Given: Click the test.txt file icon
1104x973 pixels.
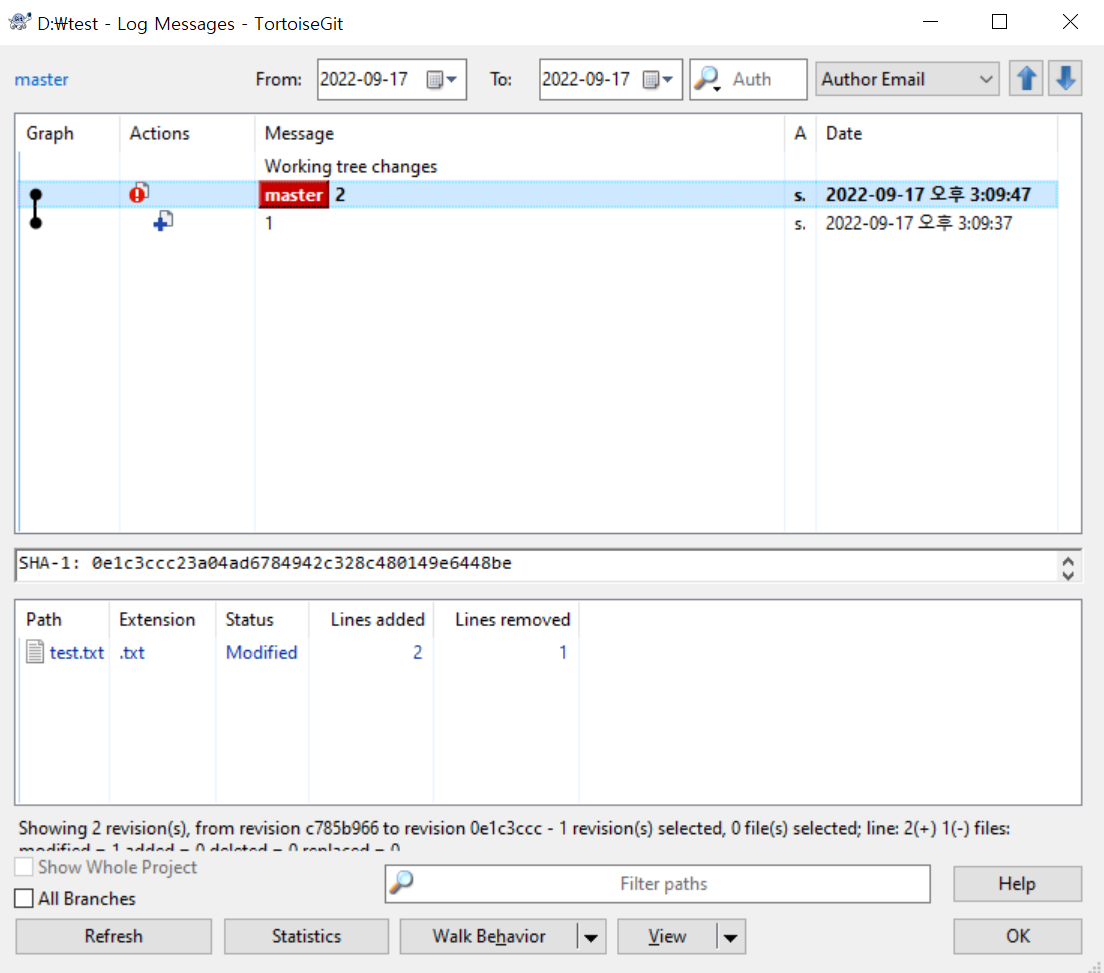Looking at the screenshot, I should [x=34, y=652].
